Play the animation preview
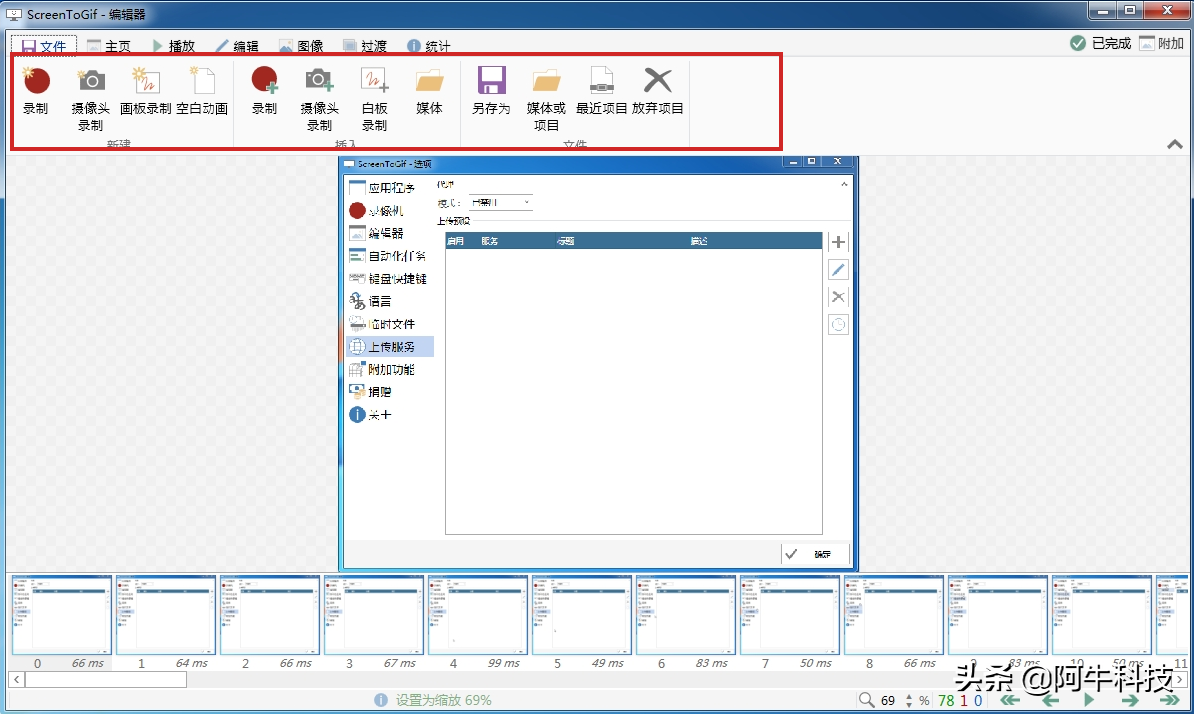Viewport: 1194px width, 714px height. point(1090,700)
